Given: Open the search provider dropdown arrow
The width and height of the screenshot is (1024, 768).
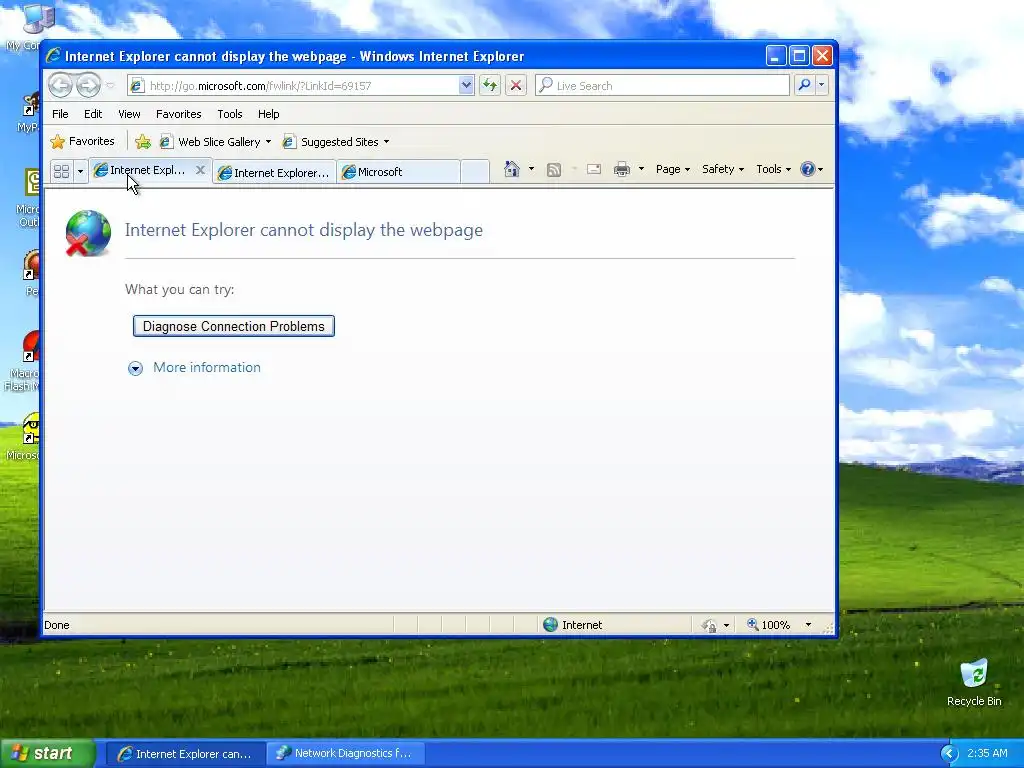Looking at the screenshot, I should click(x=822, y=85).
